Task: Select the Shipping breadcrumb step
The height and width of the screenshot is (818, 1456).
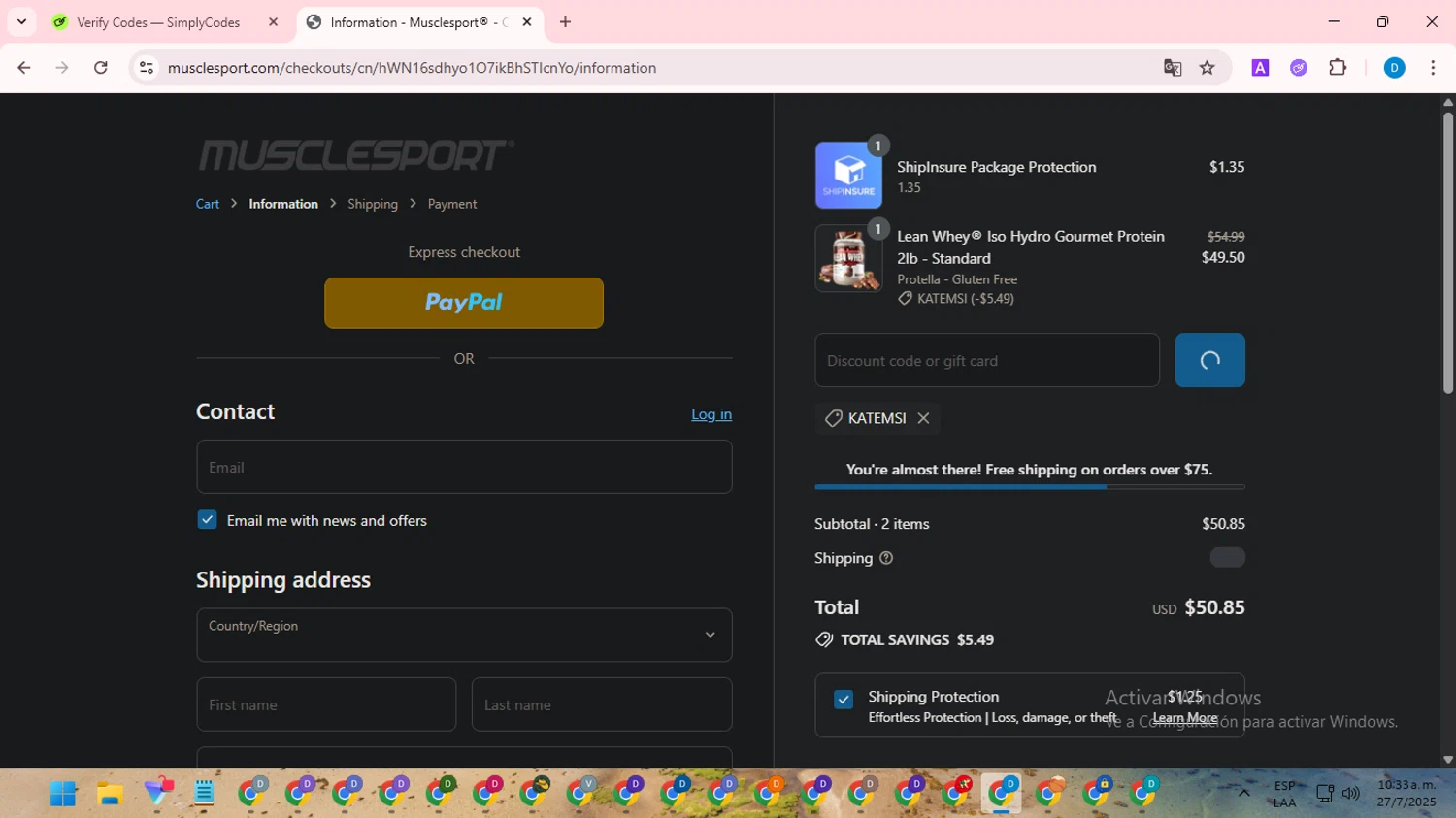Action: (373, 204)
